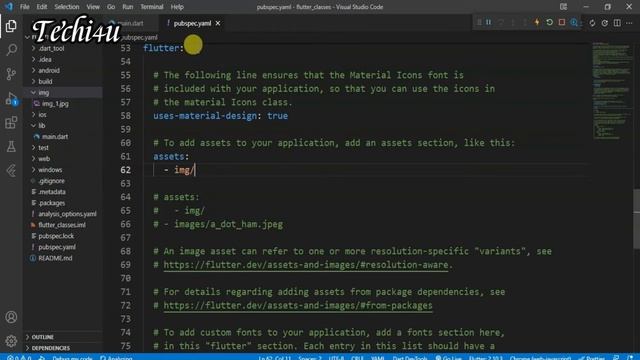Image resolution: width=640 pixels, height=360 pixels.
Task: Pause the debug session
Action: 489,22
